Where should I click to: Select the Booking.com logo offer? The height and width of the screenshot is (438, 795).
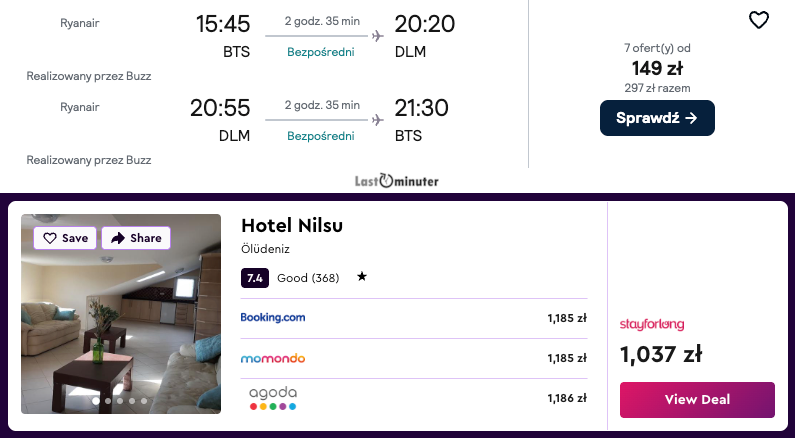[273, 318]
